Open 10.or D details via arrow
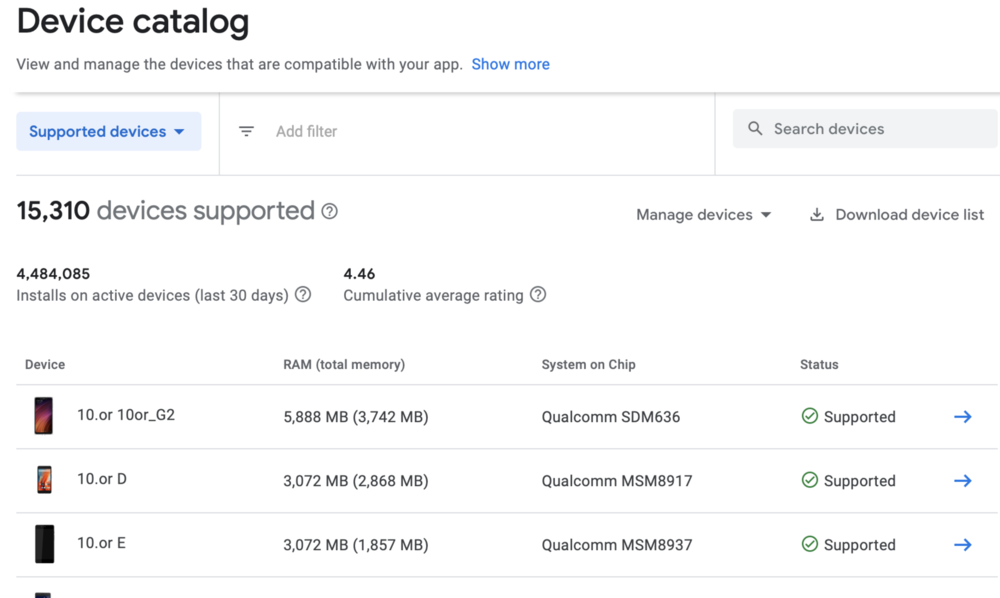This screenshot has width=1000, height=598. (x=962, y=481)
